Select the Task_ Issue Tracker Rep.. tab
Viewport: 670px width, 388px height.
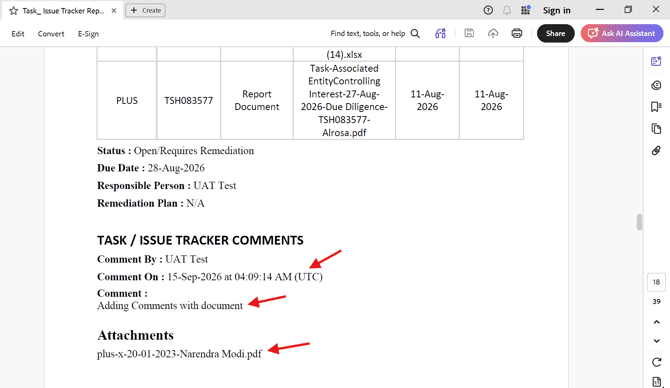tap(63, 11)
